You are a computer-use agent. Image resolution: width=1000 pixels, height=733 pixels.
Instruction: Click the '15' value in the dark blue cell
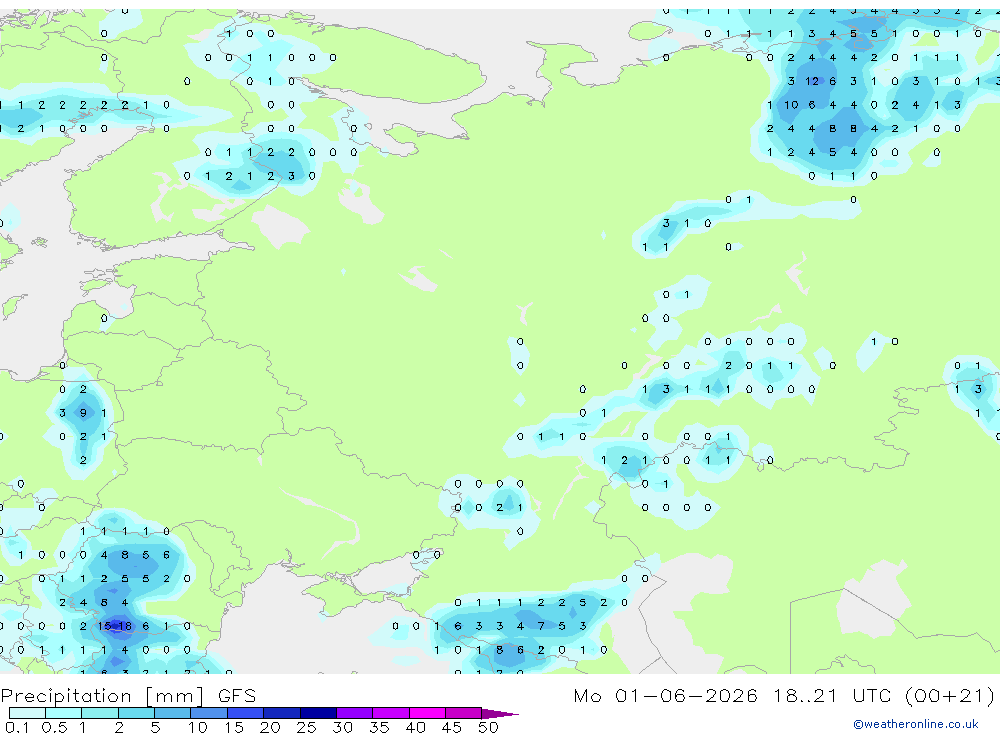coord(105,626)
